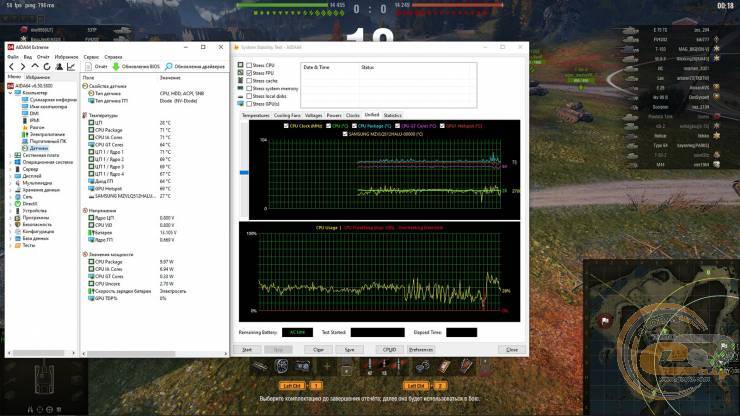Image resolution: width=740 pixels, height=416 pixels.
Task: Enable the Stress GPU(s) checkbox
Action: click(249, 103)
